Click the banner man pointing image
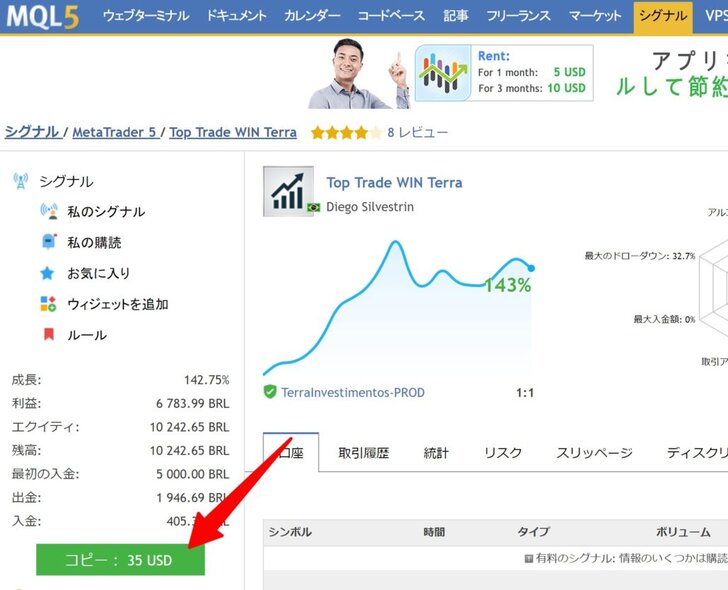Image resolution: width=728 pixels, height=590 pixels. point(358,73)
